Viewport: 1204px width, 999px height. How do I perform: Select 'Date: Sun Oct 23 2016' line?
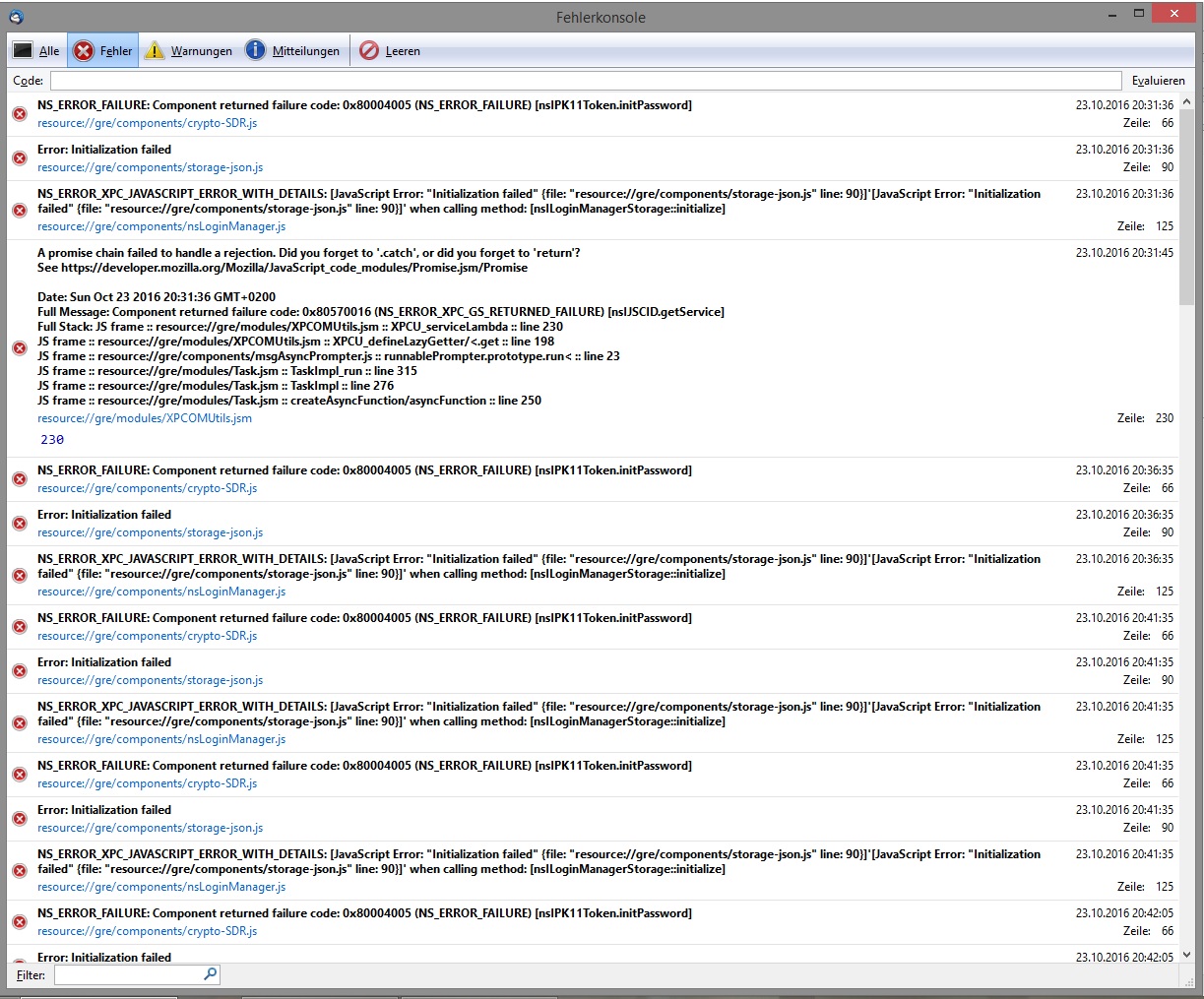(157, 297)
